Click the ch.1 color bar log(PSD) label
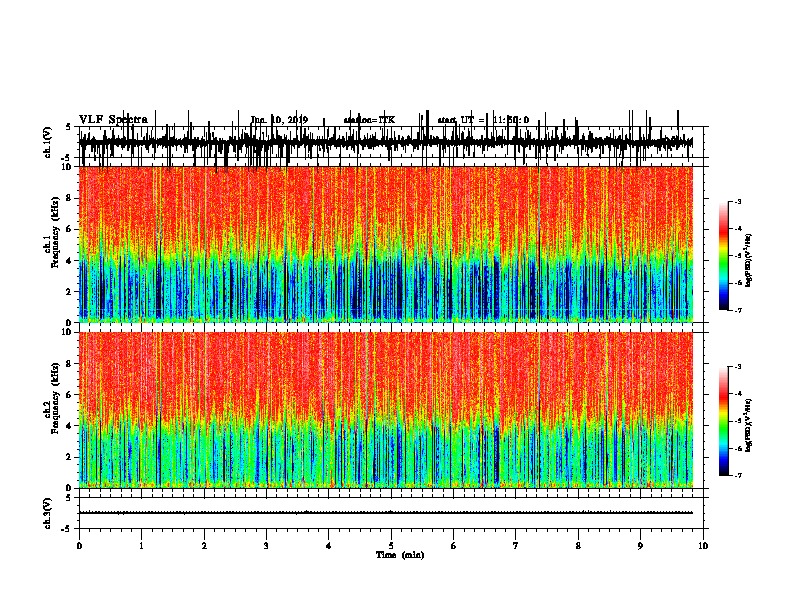Viewport: 792px width, 612px height. pyautogui.click(x=749, y=261)
